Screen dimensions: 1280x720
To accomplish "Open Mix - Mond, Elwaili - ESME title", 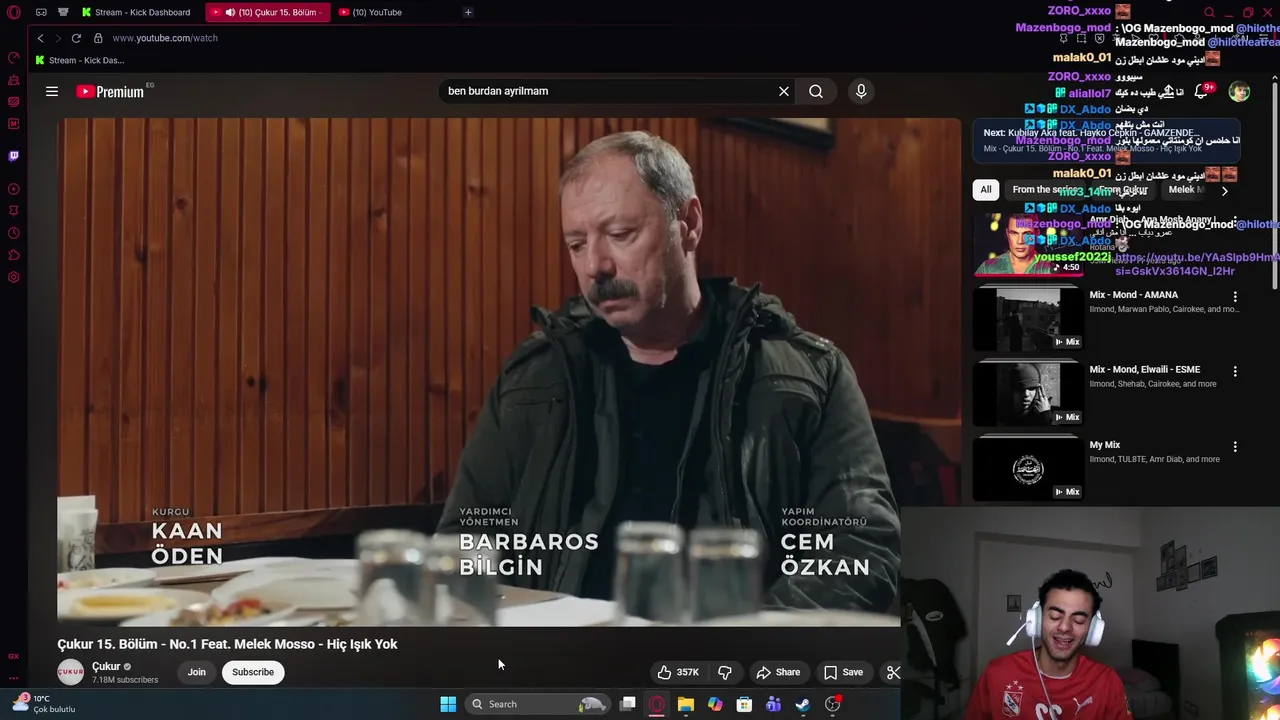I will [1144, 370].
